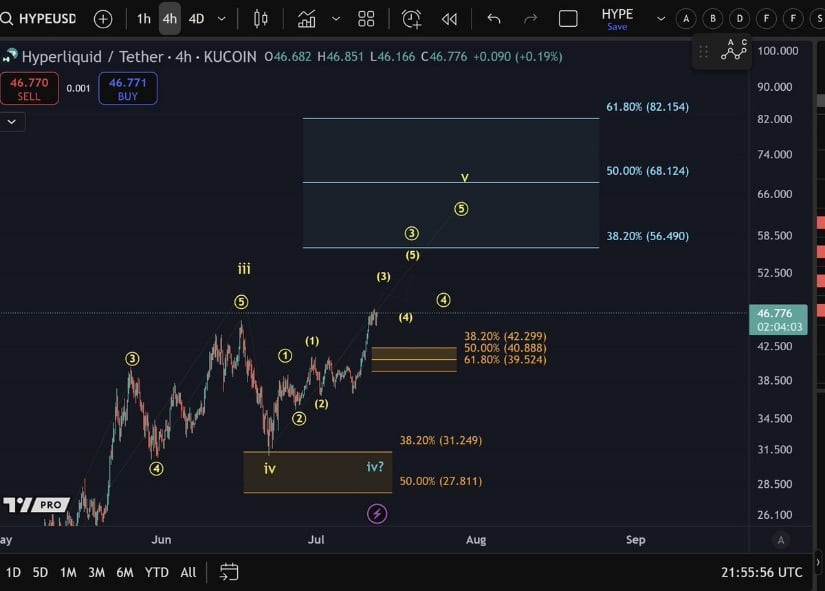The height and width of the screenshot is (591, 825).
Task: Set range to 5D
Action: (40, 572)
